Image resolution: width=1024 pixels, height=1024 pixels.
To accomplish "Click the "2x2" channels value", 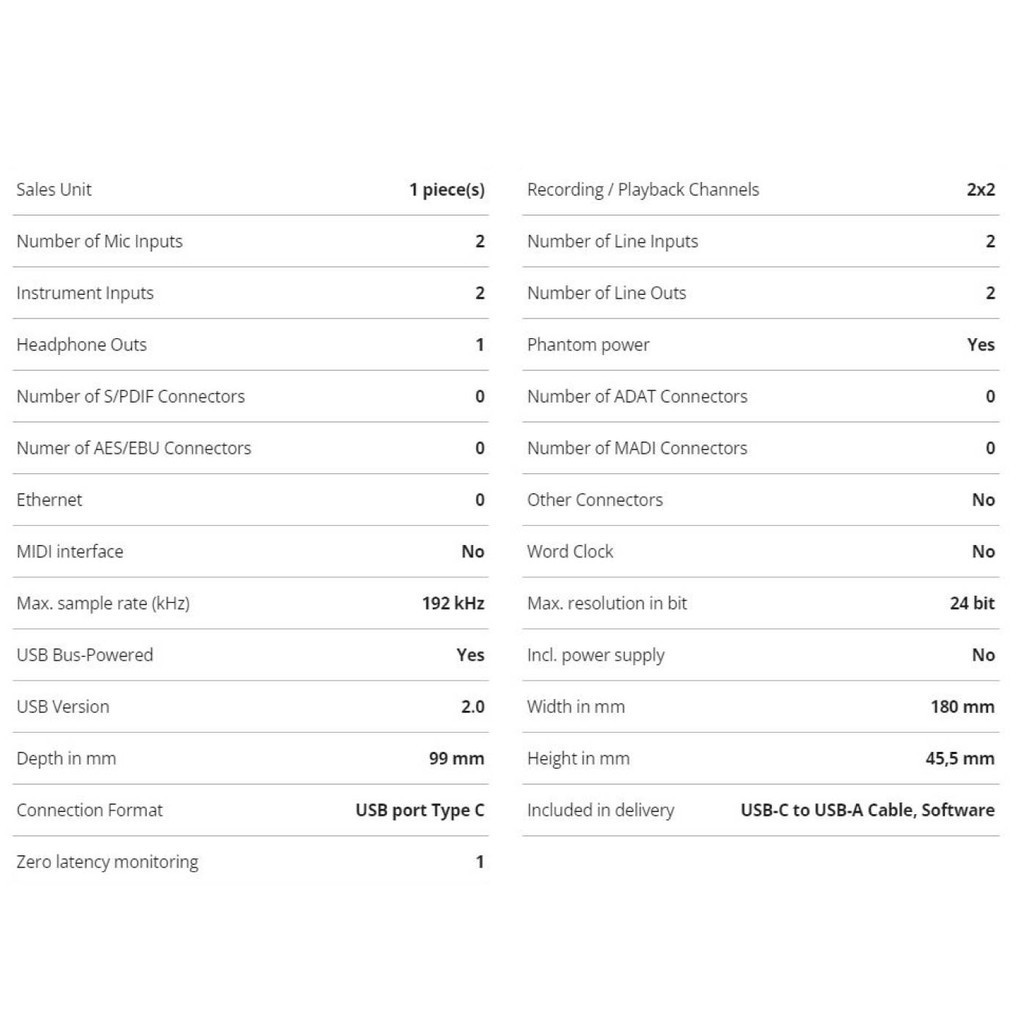I will click(981, 190).
